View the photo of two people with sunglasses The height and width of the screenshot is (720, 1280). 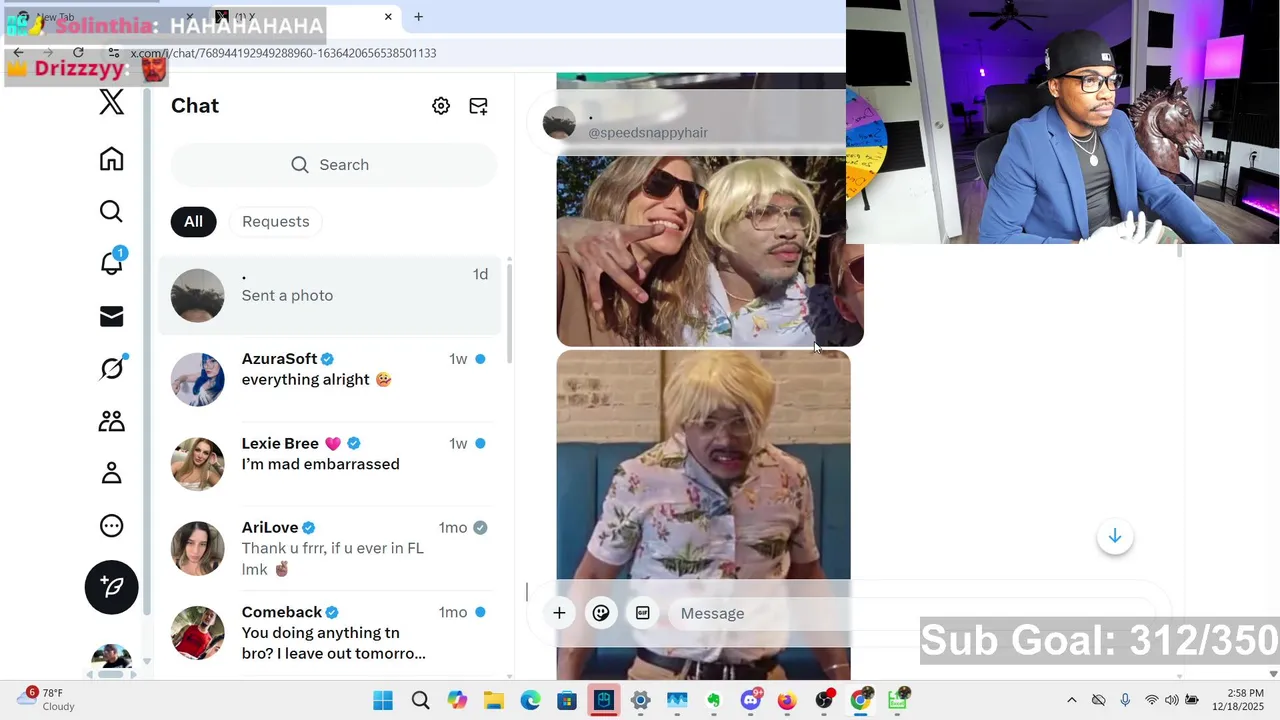pos(710,251)
